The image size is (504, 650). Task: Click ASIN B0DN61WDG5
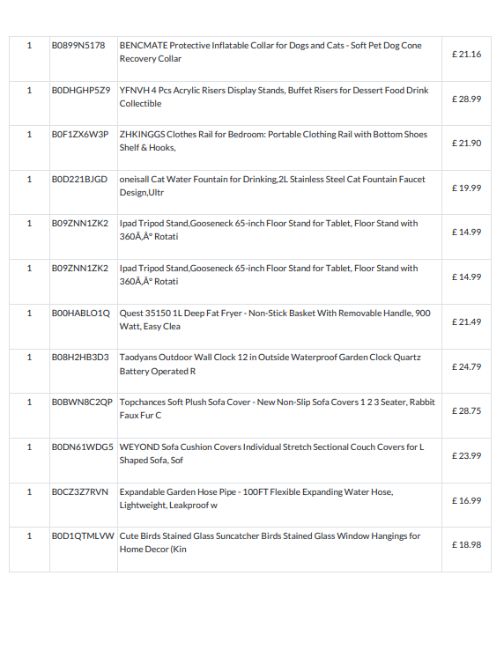[82, 447]
